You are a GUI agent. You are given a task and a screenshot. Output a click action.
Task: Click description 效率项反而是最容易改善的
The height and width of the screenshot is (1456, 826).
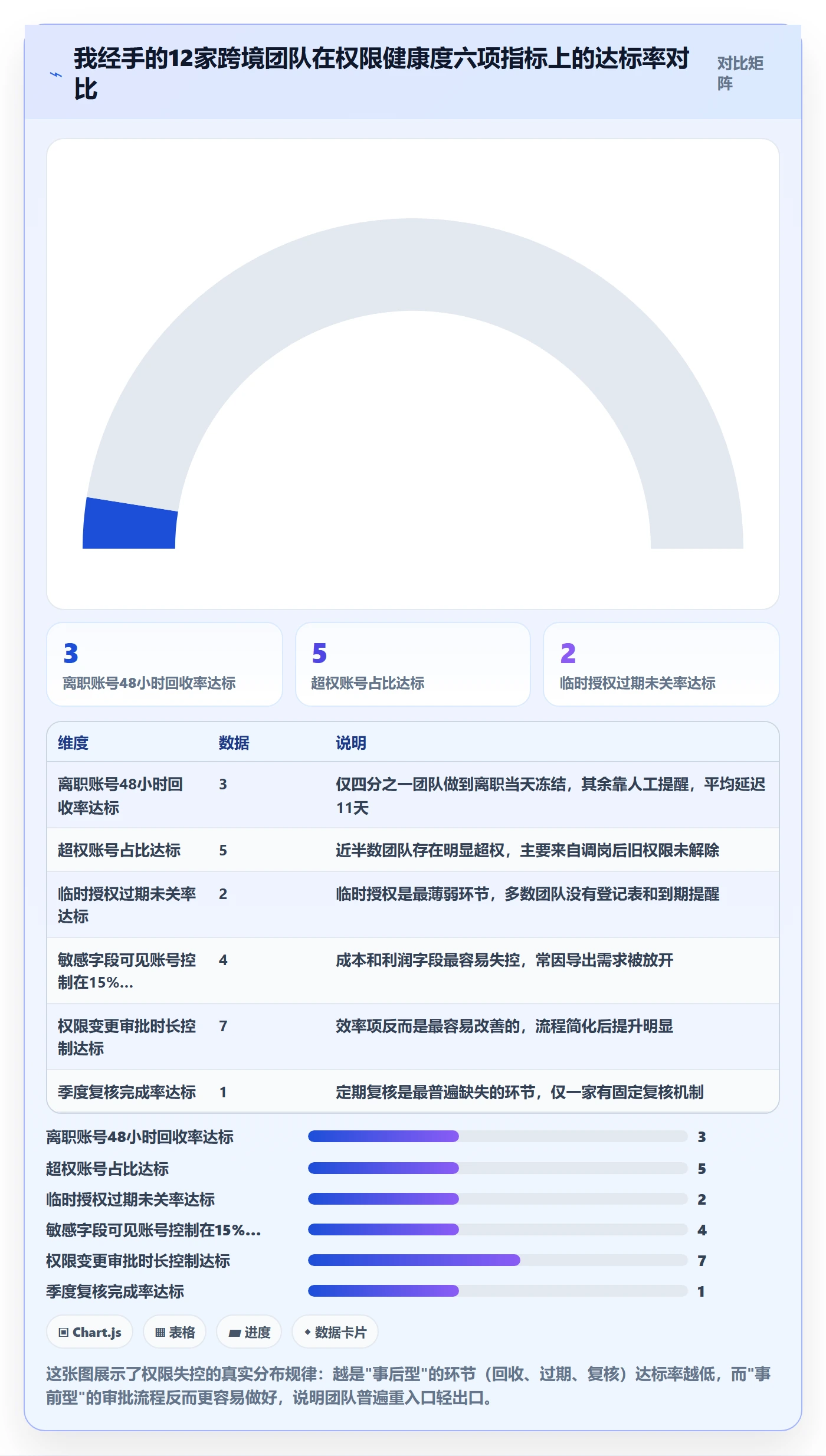(x=504, y=1026)
